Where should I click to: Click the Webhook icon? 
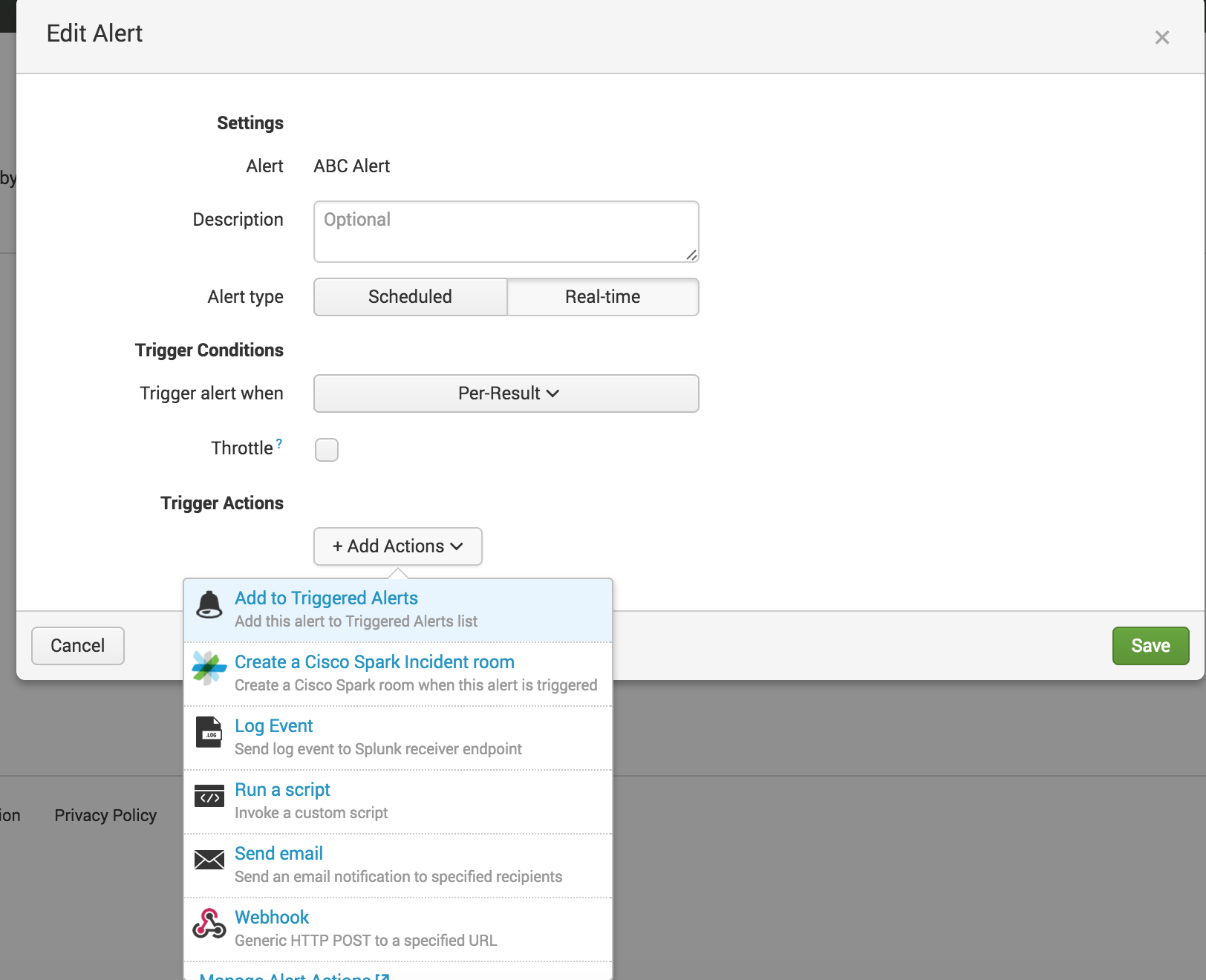pyautogui.click(x=209, y=924)
